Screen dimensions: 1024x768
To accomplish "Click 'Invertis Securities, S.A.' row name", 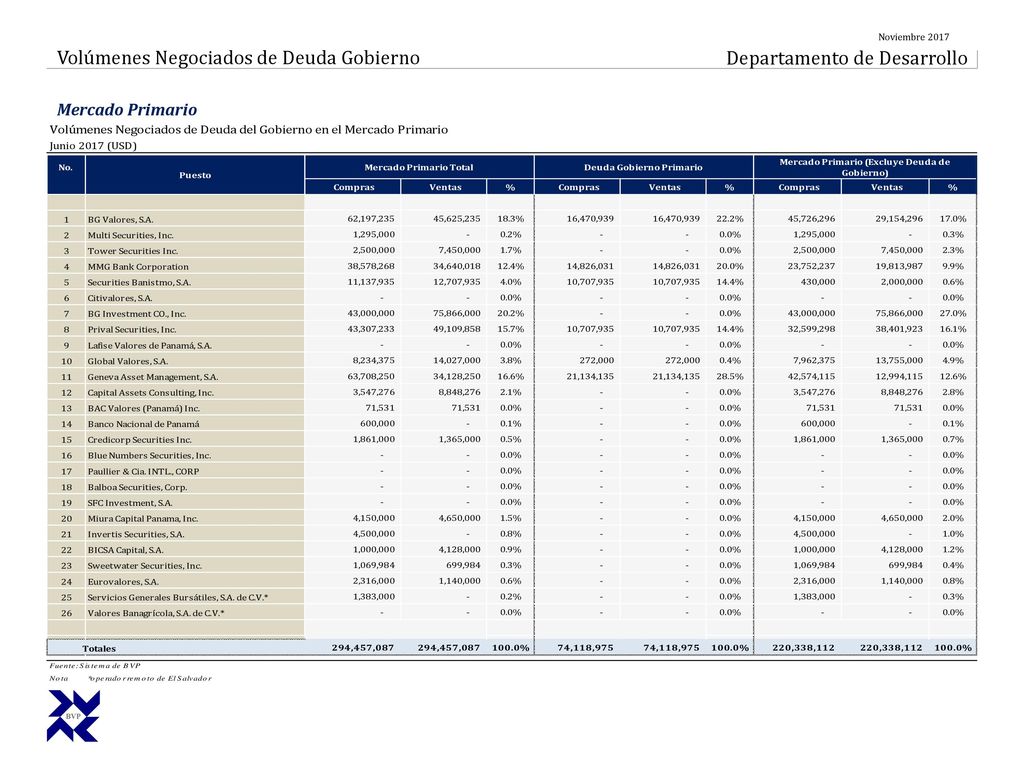I will coord(136,534).
